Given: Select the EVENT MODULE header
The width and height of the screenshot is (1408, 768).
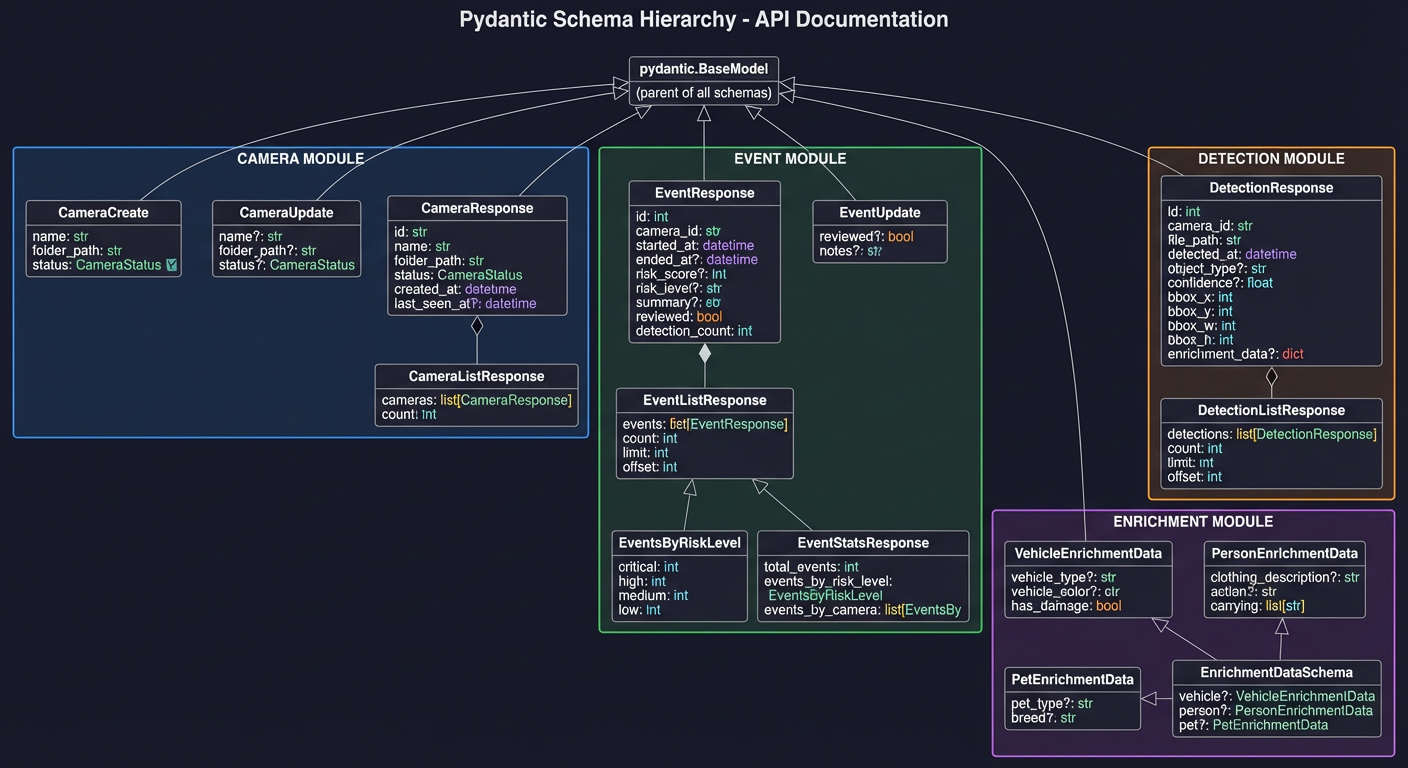Looking at the screenshot, I should pos(790,158).
